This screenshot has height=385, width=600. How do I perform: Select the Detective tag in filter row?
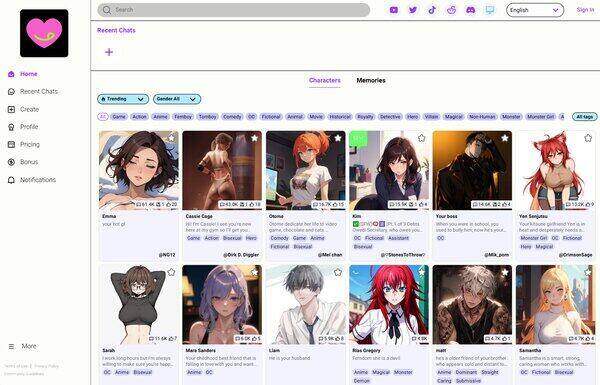point(390,117)
